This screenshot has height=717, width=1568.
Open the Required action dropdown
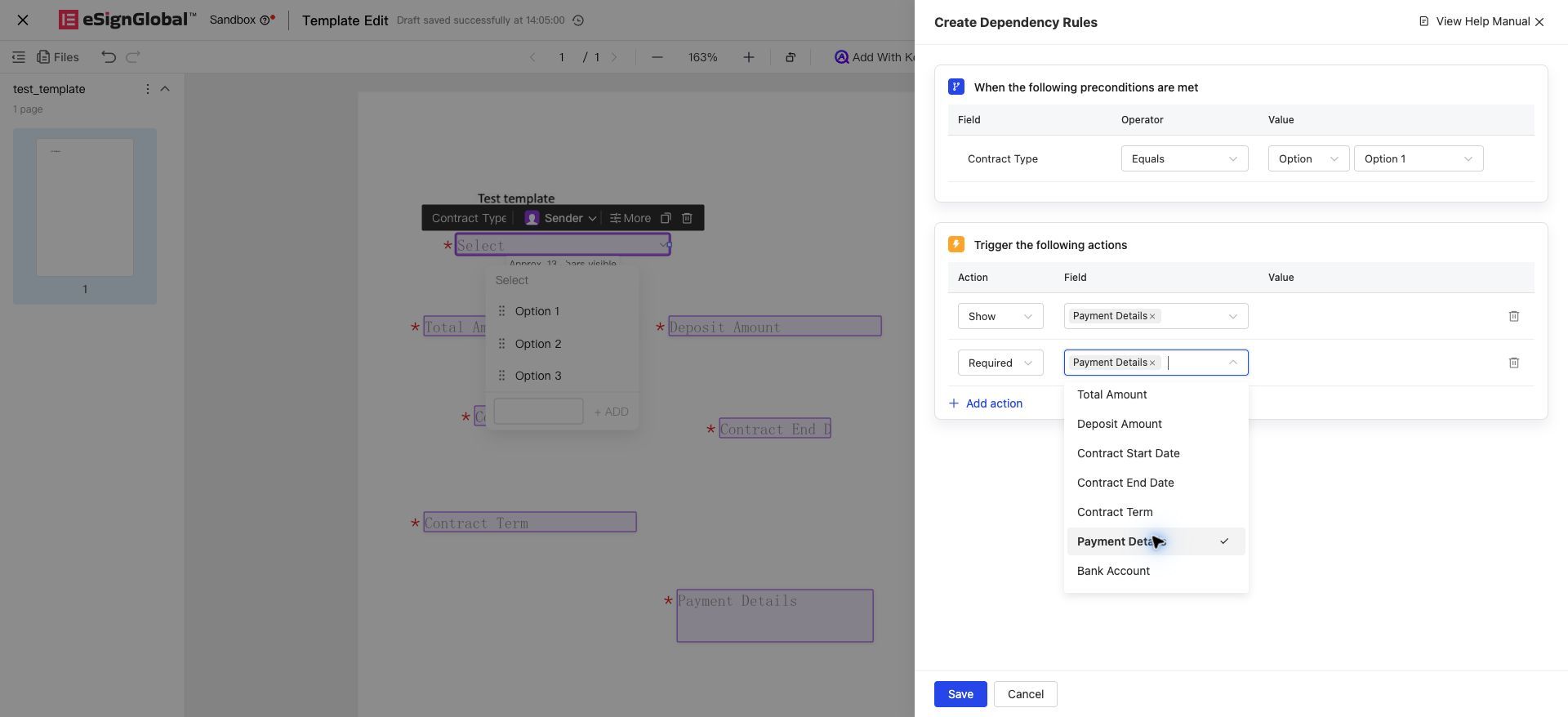click(x=1000, y=363)
